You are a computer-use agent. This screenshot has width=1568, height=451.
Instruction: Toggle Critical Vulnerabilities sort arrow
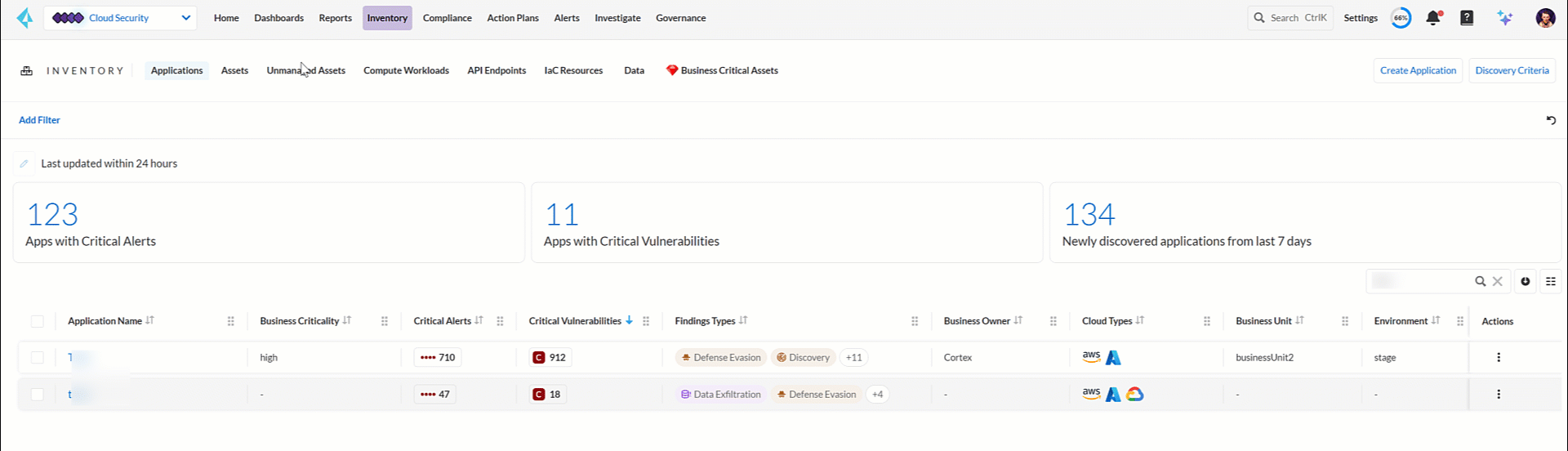(629, 320)
